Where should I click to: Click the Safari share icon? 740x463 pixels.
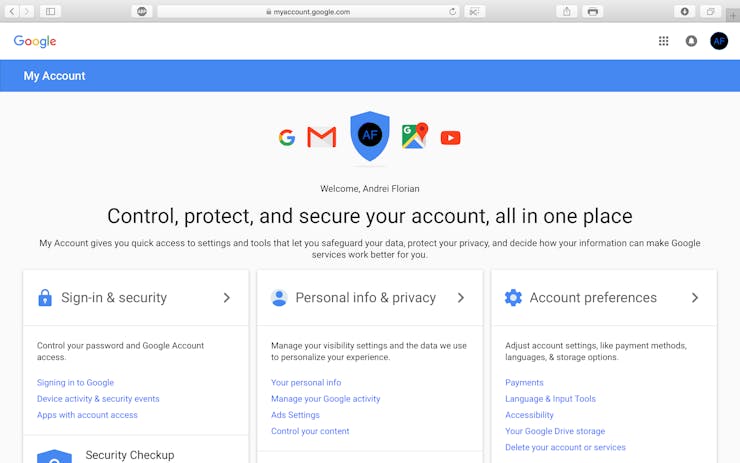(566, 11)
